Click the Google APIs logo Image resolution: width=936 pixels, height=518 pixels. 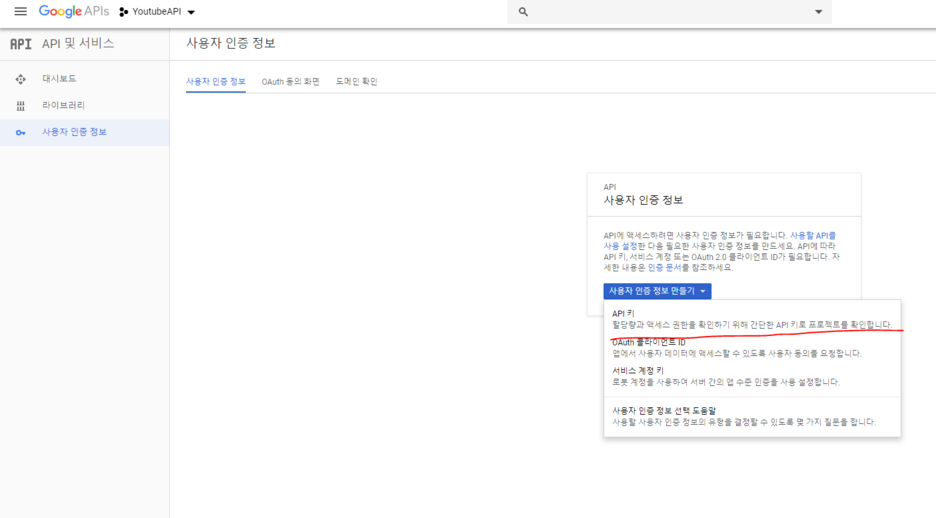pos(74,11)
